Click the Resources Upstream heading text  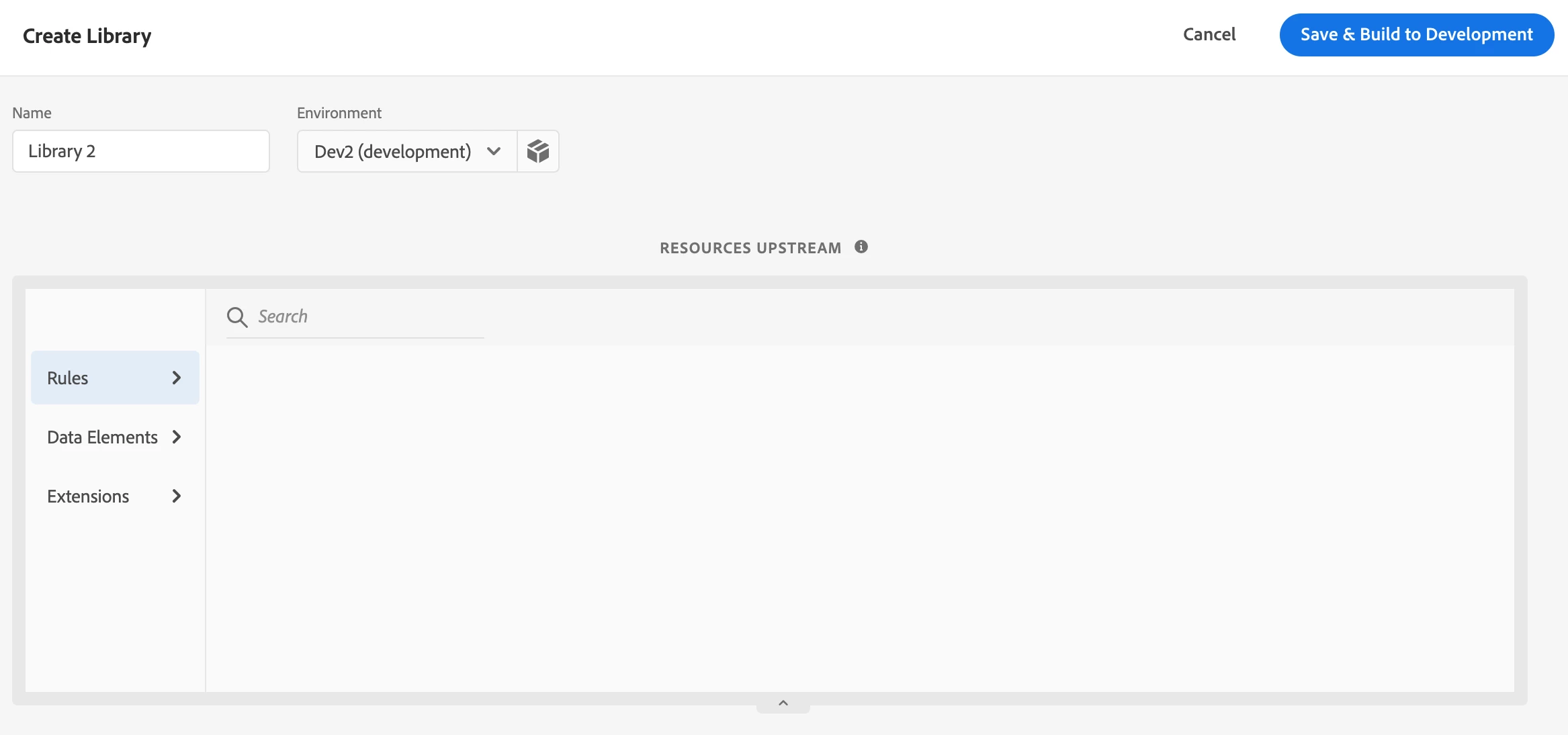[x=750, y=248]
